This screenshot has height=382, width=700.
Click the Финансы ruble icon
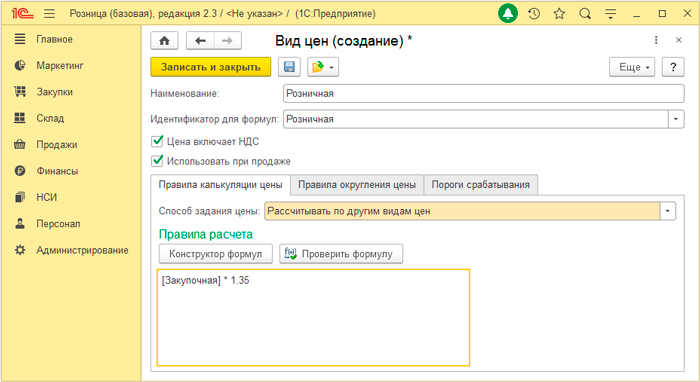20,170
